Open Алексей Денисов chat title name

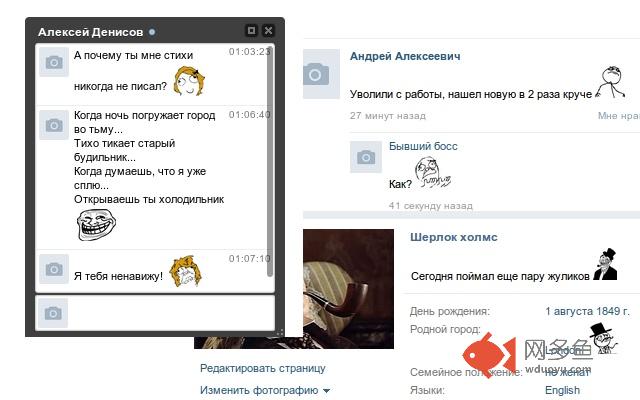91,32
